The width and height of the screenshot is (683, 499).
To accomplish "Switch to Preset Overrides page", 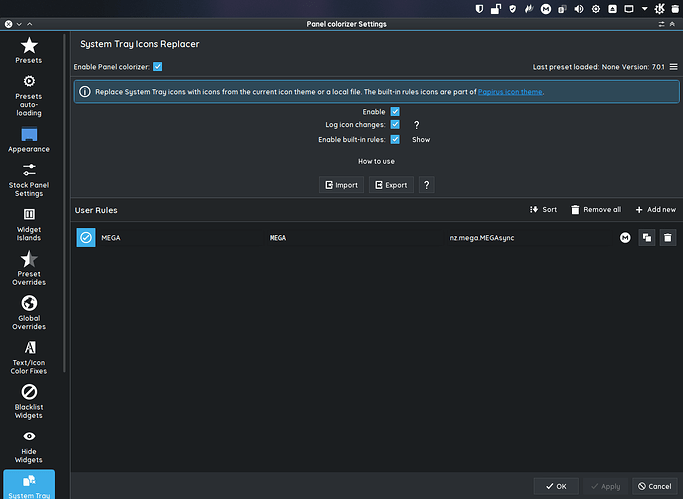I will [29, 267].
